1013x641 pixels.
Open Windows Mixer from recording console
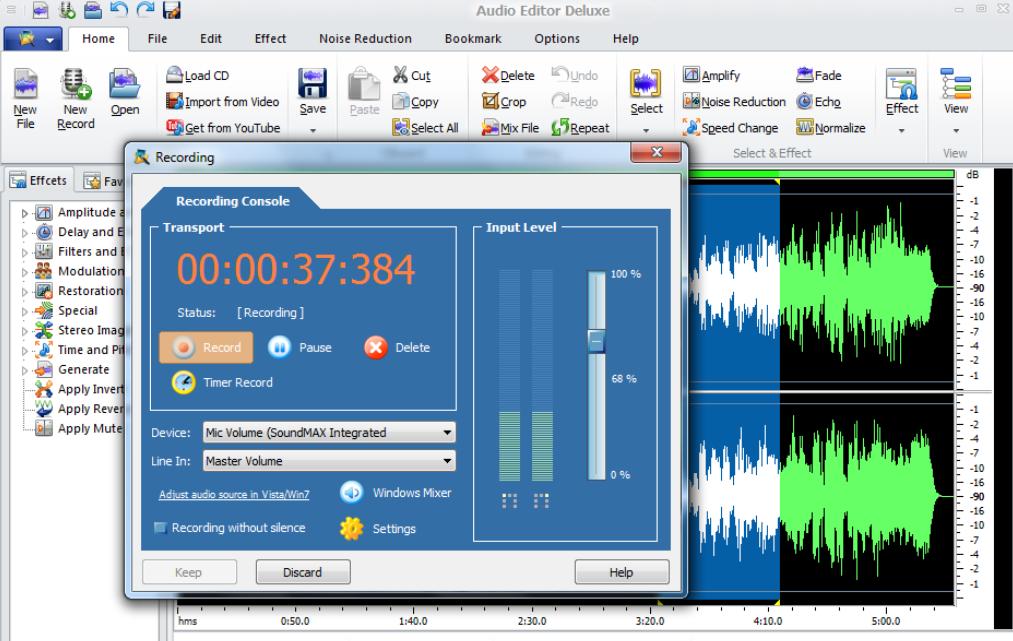coord(351,492)
